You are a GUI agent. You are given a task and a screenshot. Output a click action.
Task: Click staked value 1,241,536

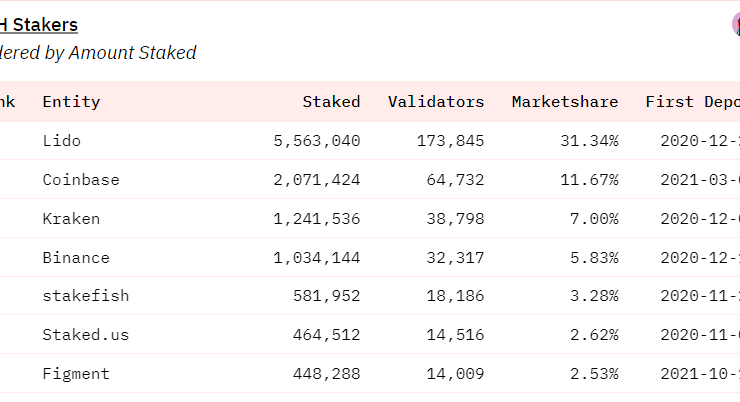(317, 219)
